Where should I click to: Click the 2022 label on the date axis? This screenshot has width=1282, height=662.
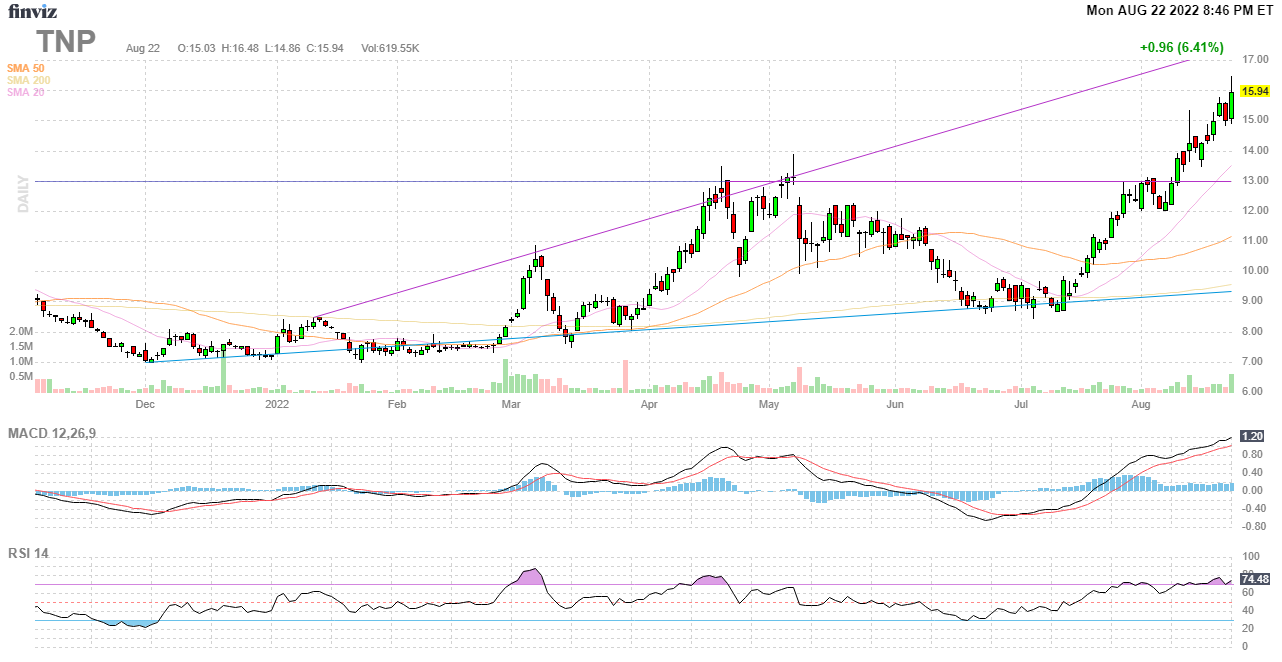click(x=276, y=405)
